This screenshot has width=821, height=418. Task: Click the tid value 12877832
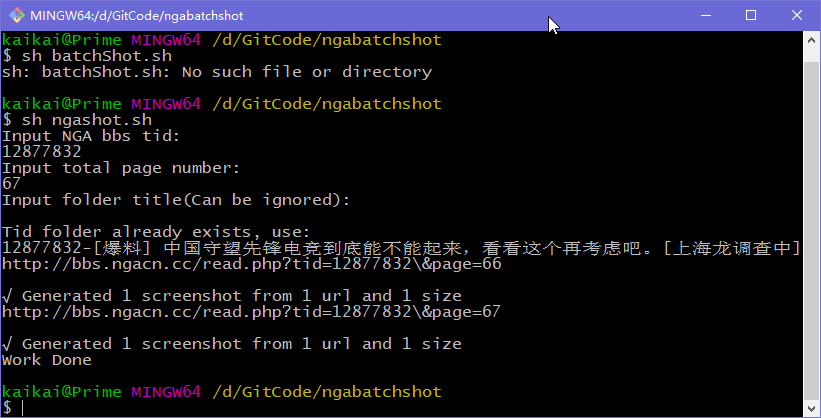tap(42, 152)
